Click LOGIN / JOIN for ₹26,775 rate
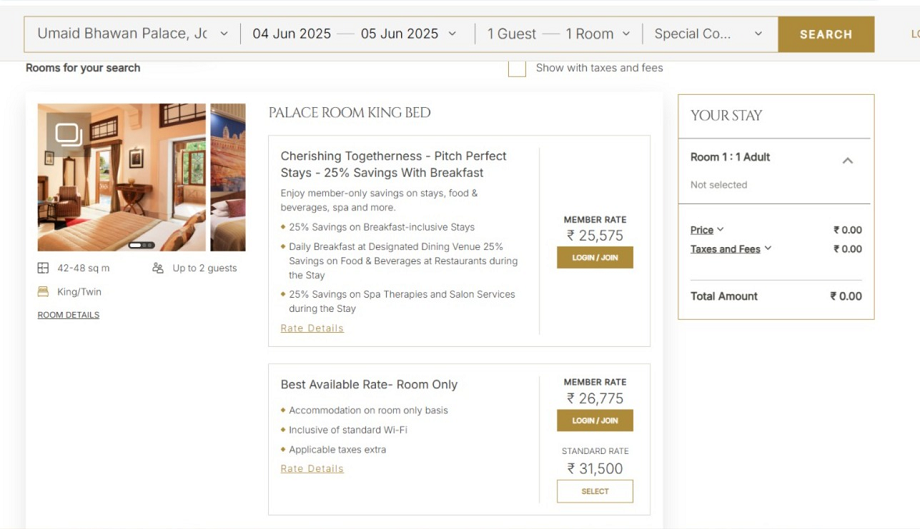 (595, 420)
